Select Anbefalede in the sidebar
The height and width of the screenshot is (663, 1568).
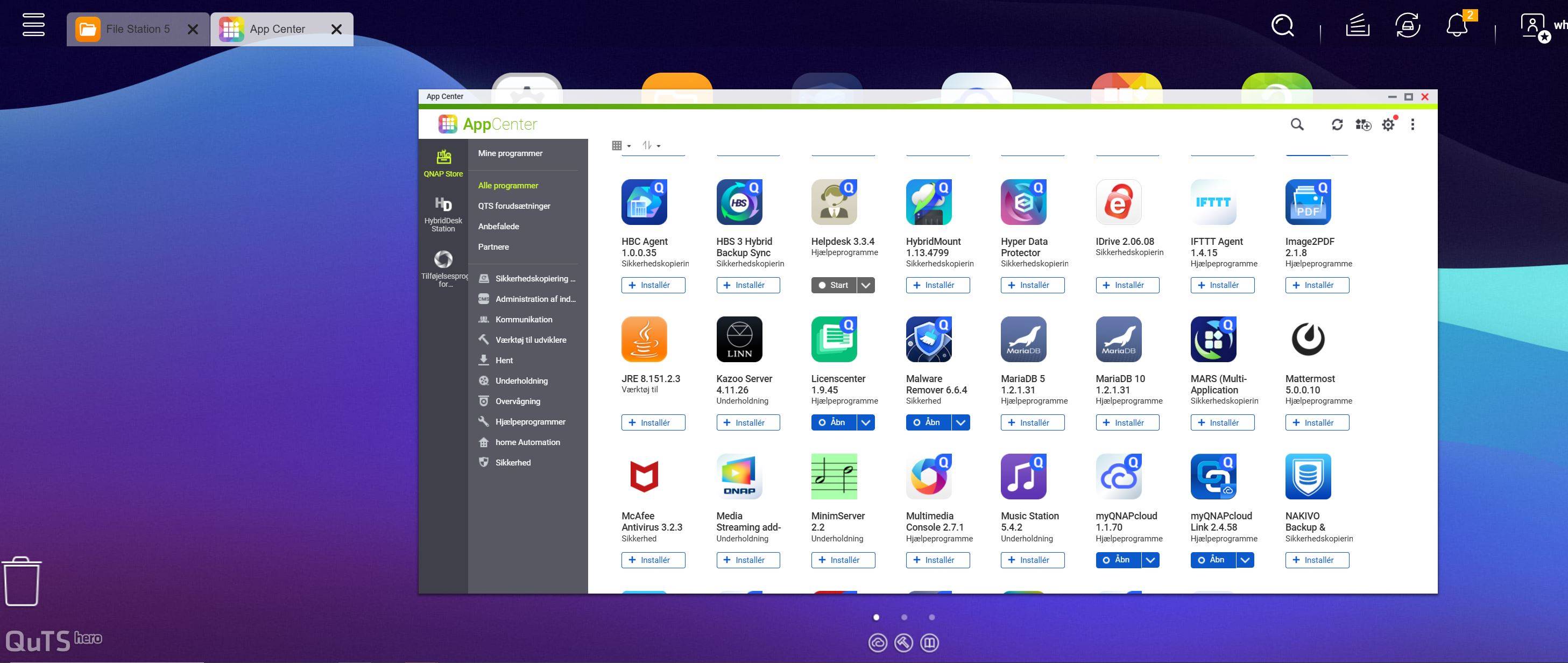498,227
